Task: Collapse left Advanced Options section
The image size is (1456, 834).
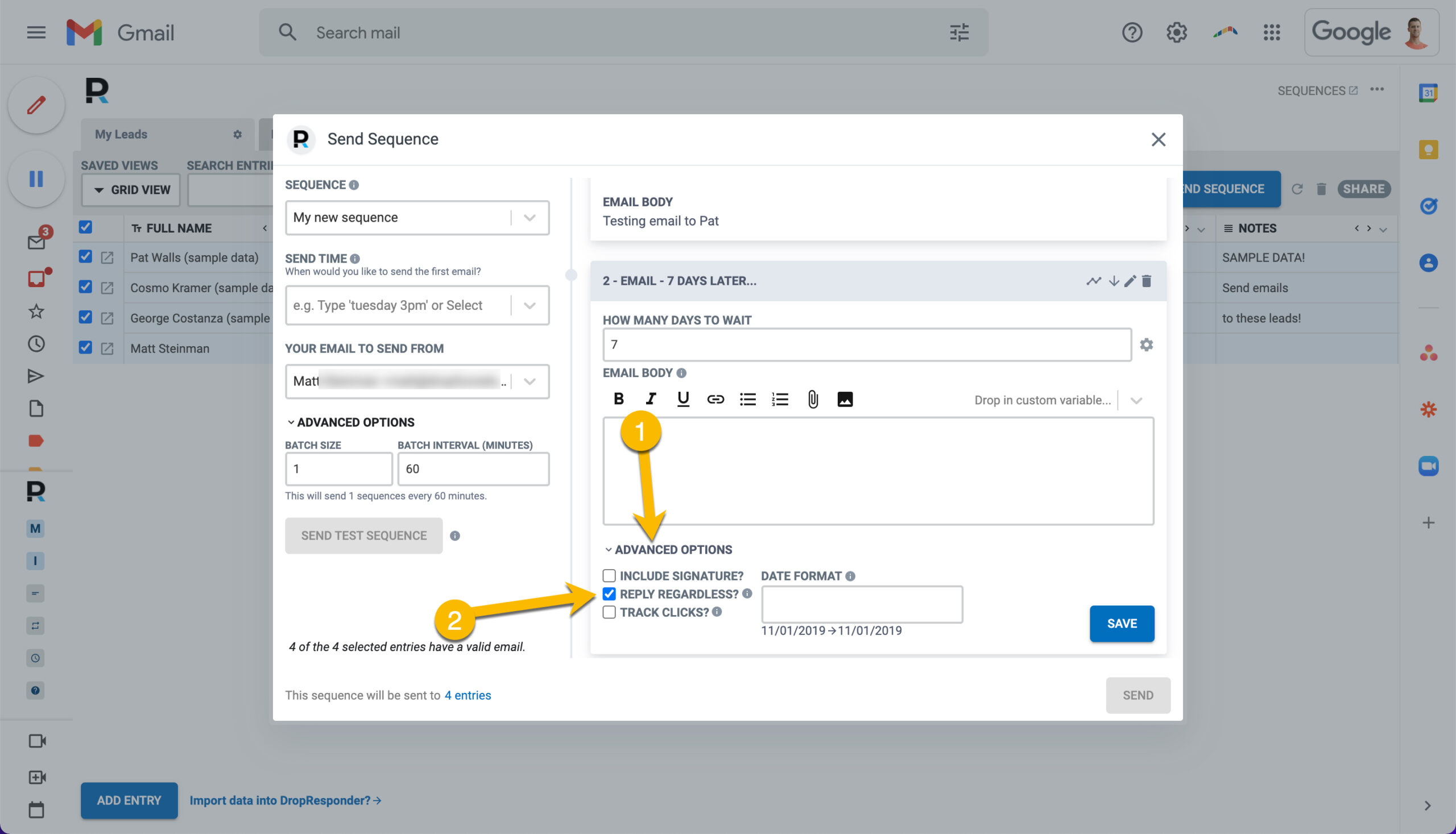Action: click(x=351, y=422)
